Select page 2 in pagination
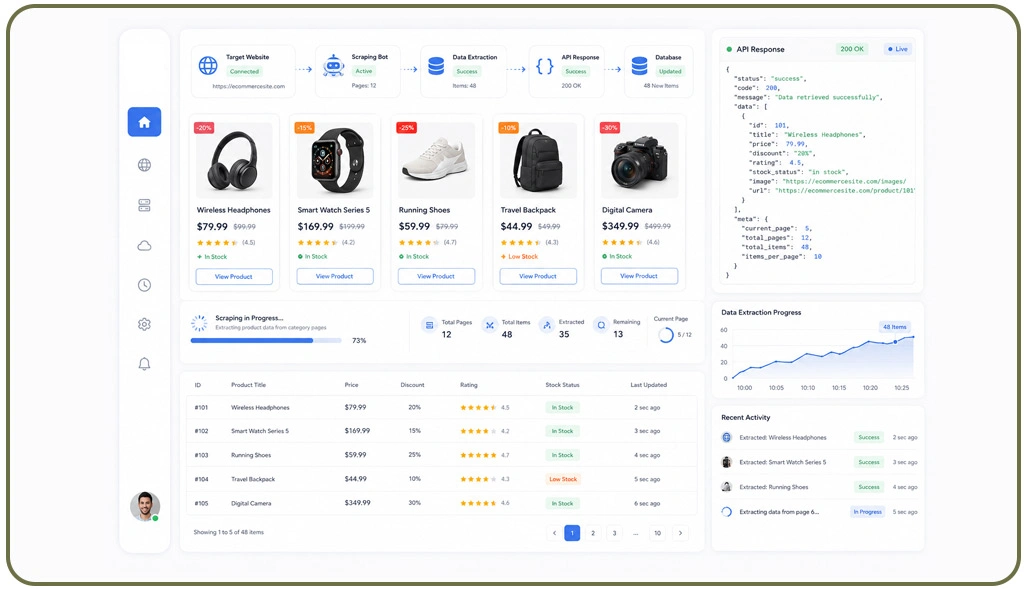The image size is (1026, 589). (593, 533)
